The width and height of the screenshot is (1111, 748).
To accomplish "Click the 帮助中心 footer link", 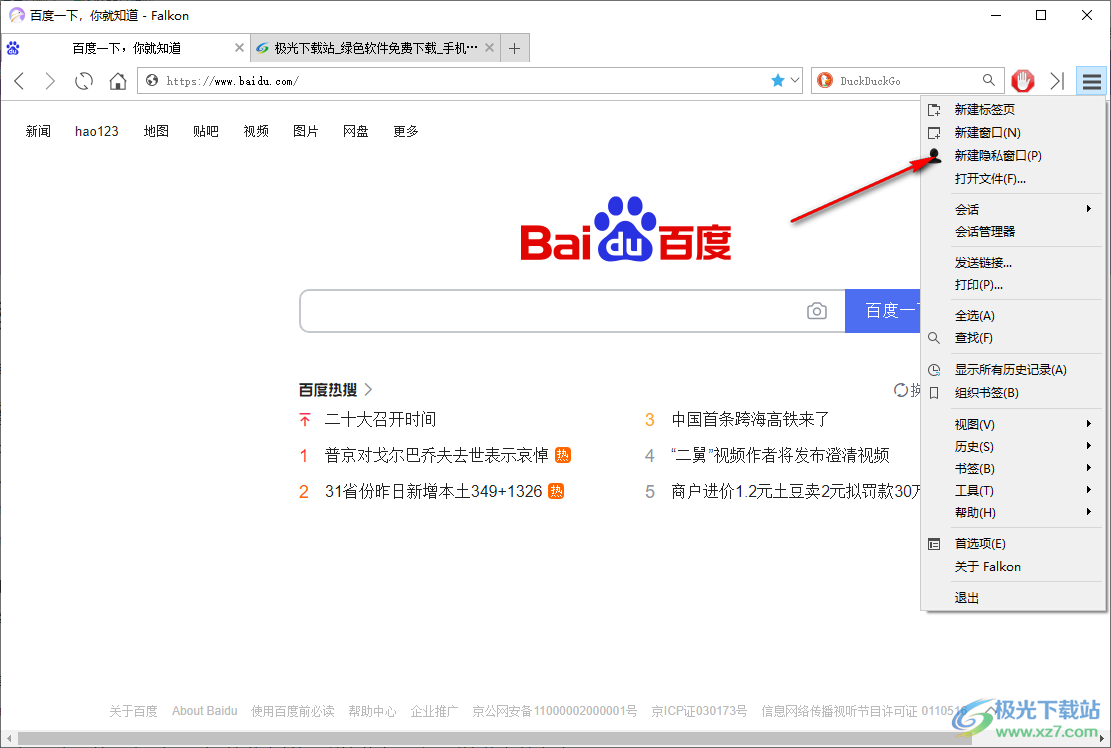I will tap(372, 710).
